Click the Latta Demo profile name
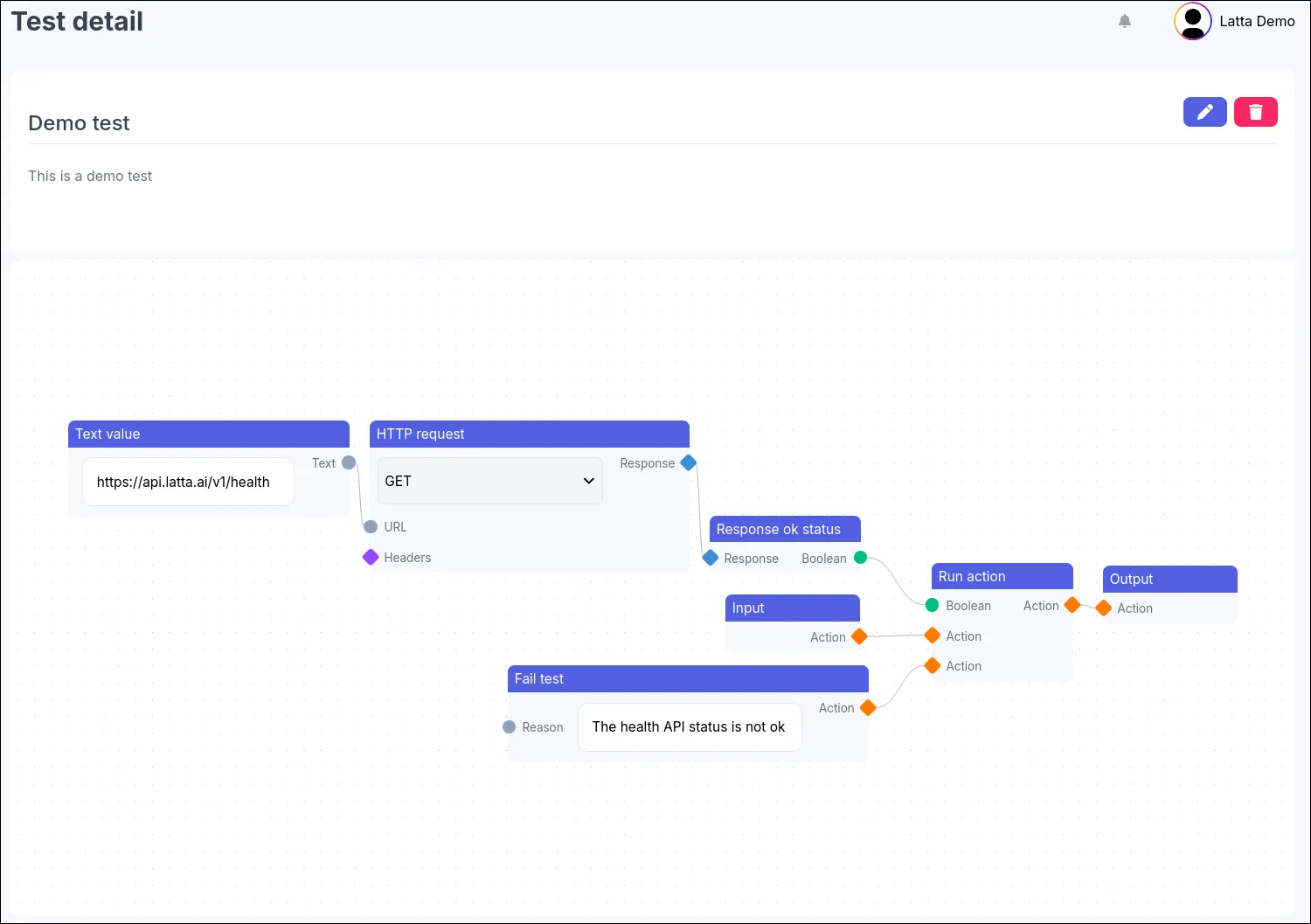The width and height of the screenshot is (1311, 924). pos(1257,21)
